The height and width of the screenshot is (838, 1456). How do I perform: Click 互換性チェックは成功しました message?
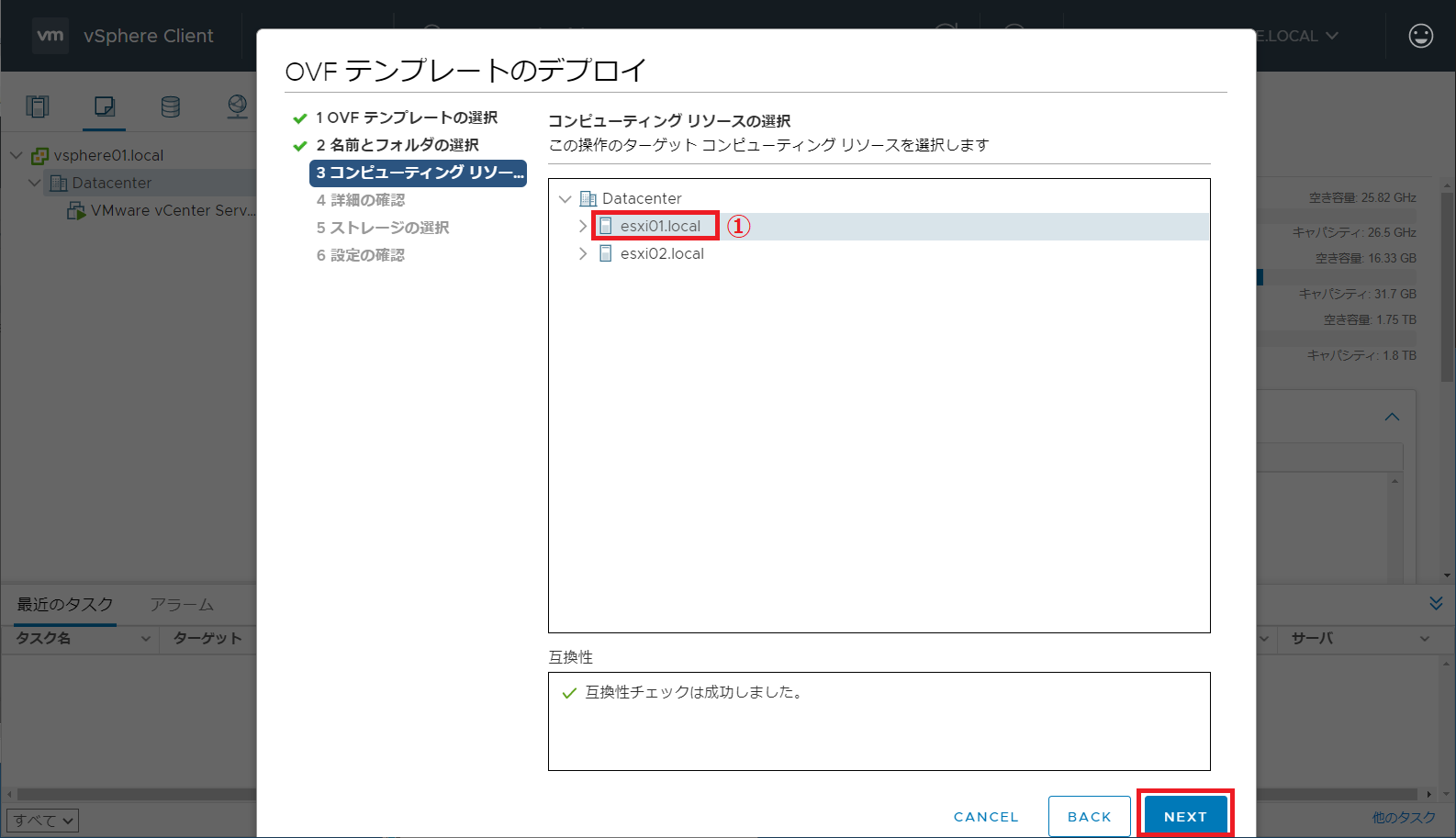pos(695,692)
